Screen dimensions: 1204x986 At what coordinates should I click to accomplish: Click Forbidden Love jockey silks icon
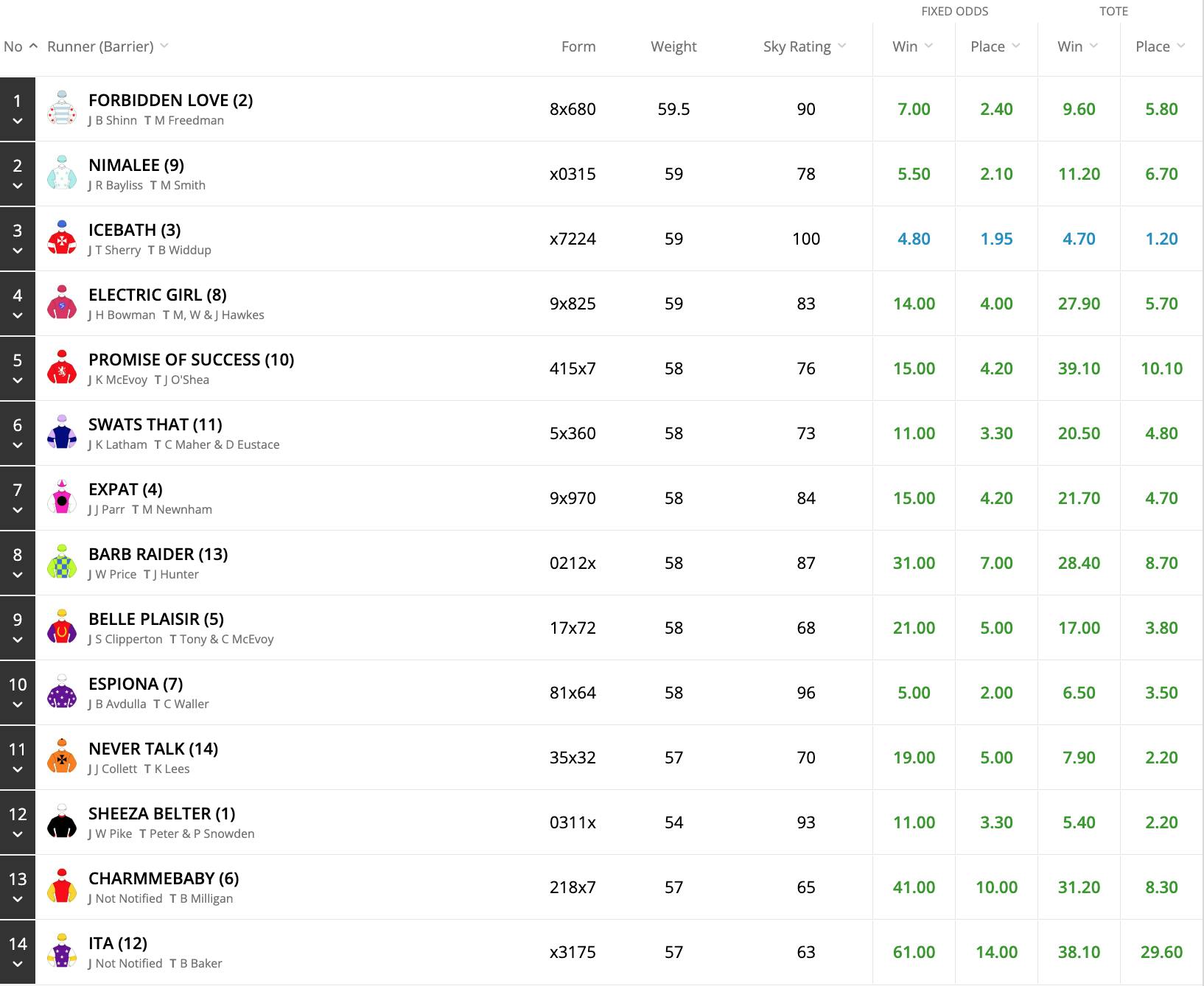[x=62, y=108]
